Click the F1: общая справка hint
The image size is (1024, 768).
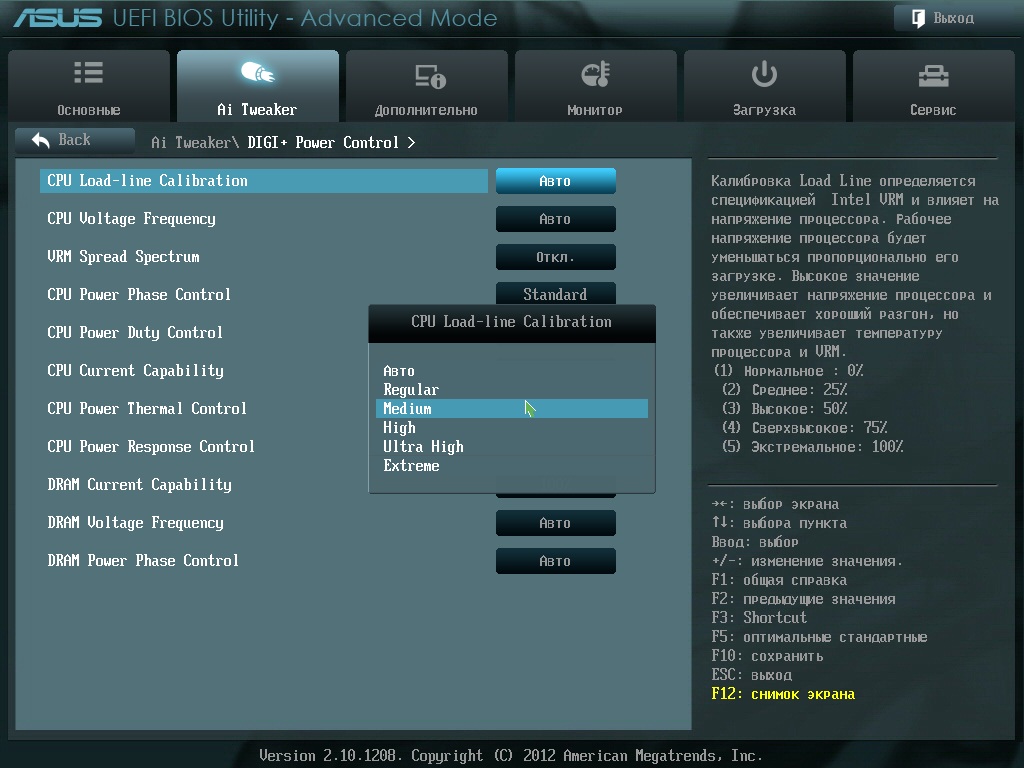coord(779,580)
